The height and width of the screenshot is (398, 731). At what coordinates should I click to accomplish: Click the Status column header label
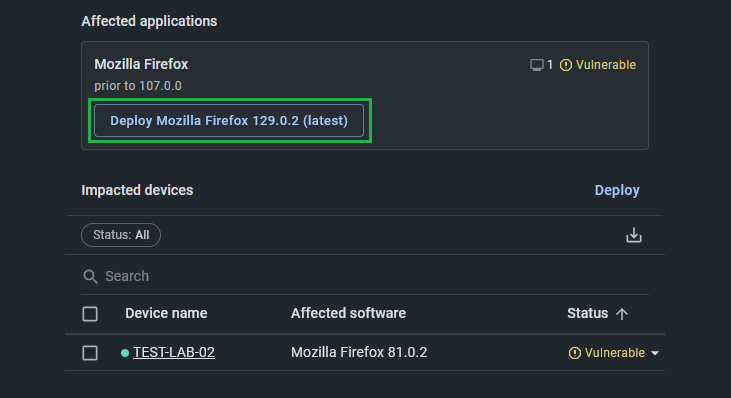587,313
